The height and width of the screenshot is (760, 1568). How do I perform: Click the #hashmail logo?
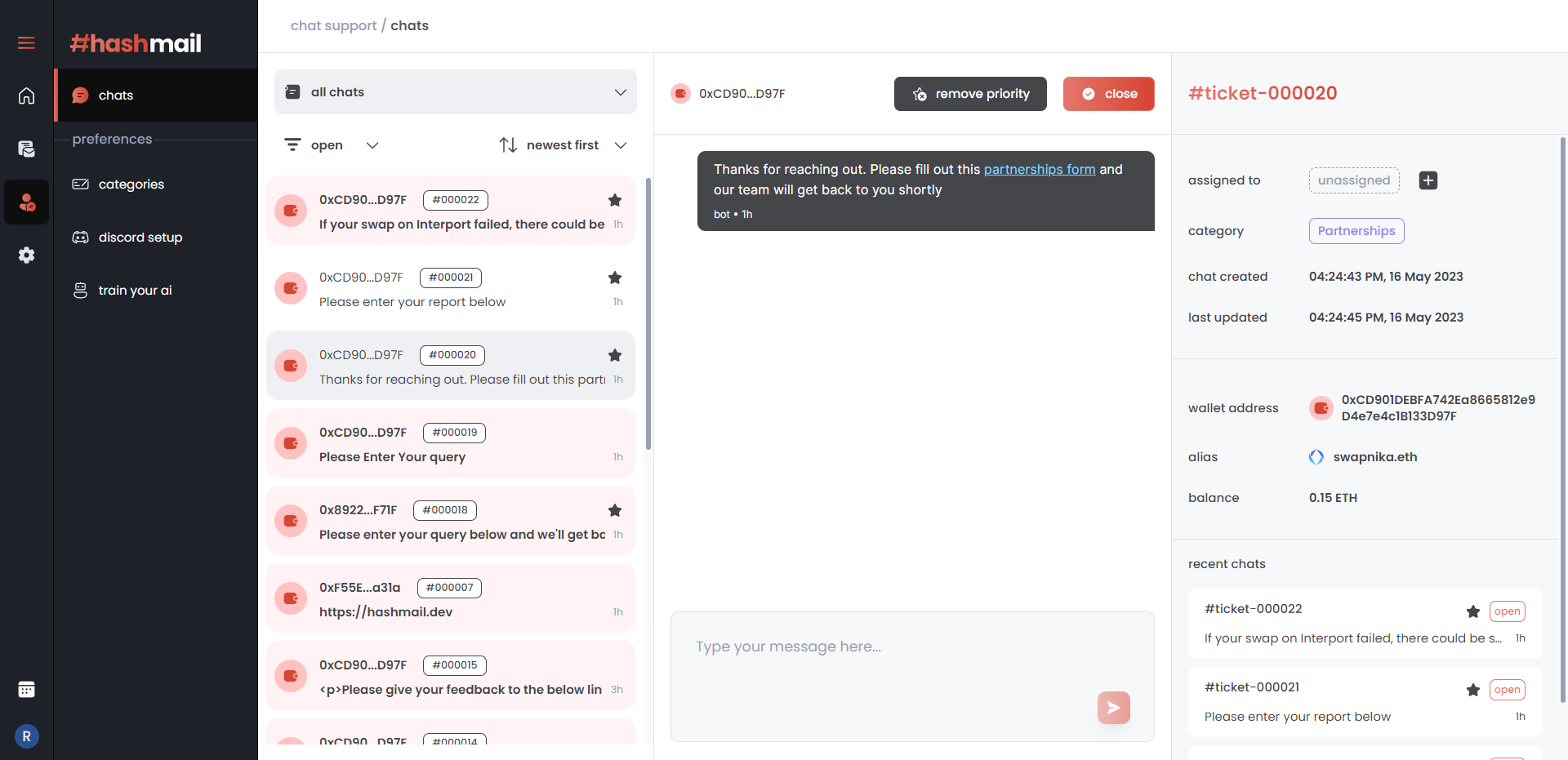point(136,43)
